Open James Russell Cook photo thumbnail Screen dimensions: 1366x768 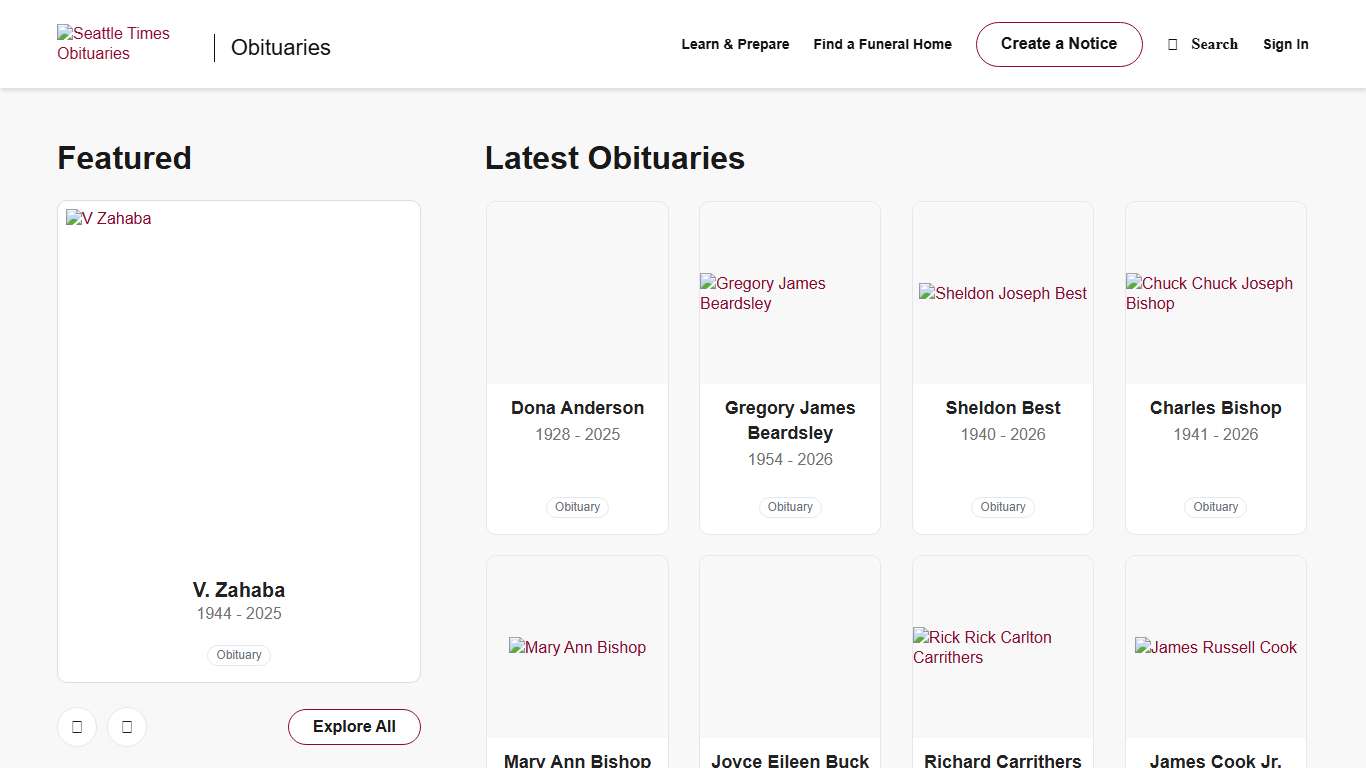pyautogui.click(x=1215, y=647)
